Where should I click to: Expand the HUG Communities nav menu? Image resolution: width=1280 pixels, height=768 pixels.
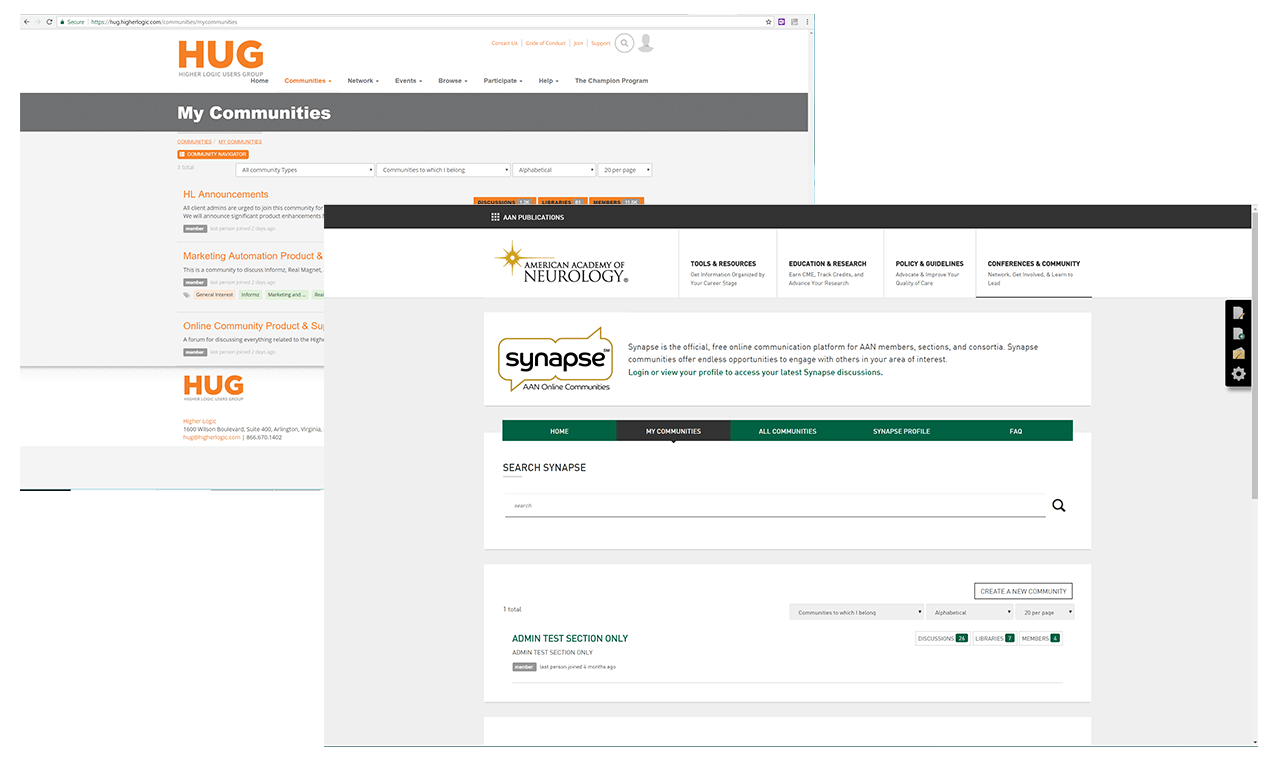308,81
